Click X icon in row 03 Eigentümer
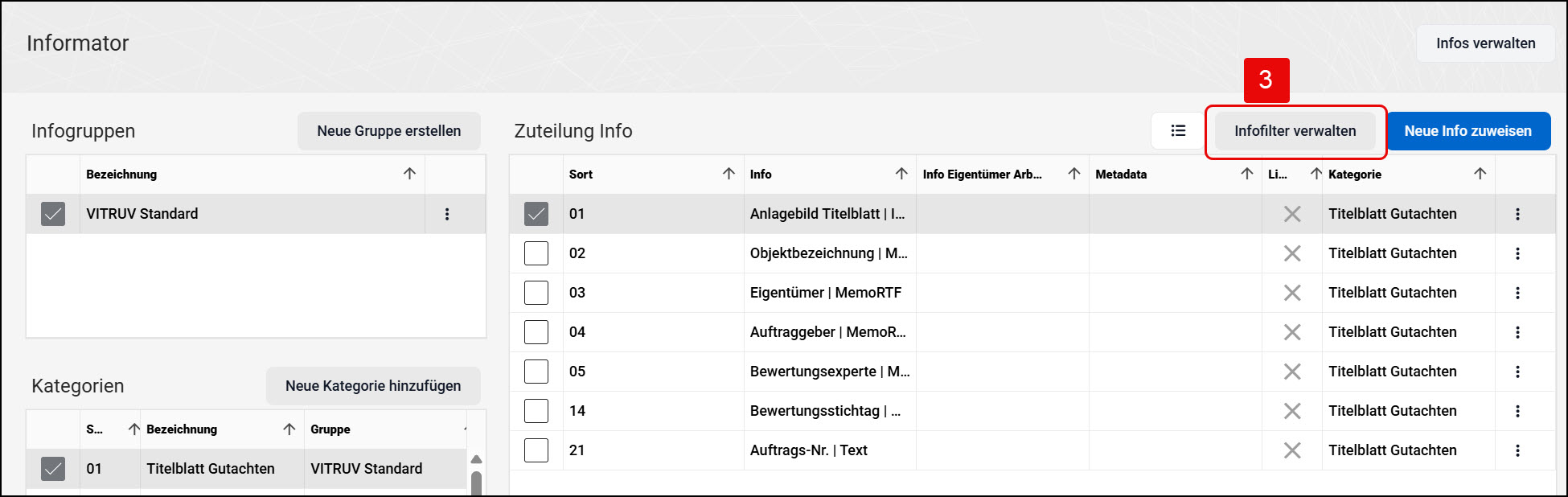 click(x=1292, y=293)
